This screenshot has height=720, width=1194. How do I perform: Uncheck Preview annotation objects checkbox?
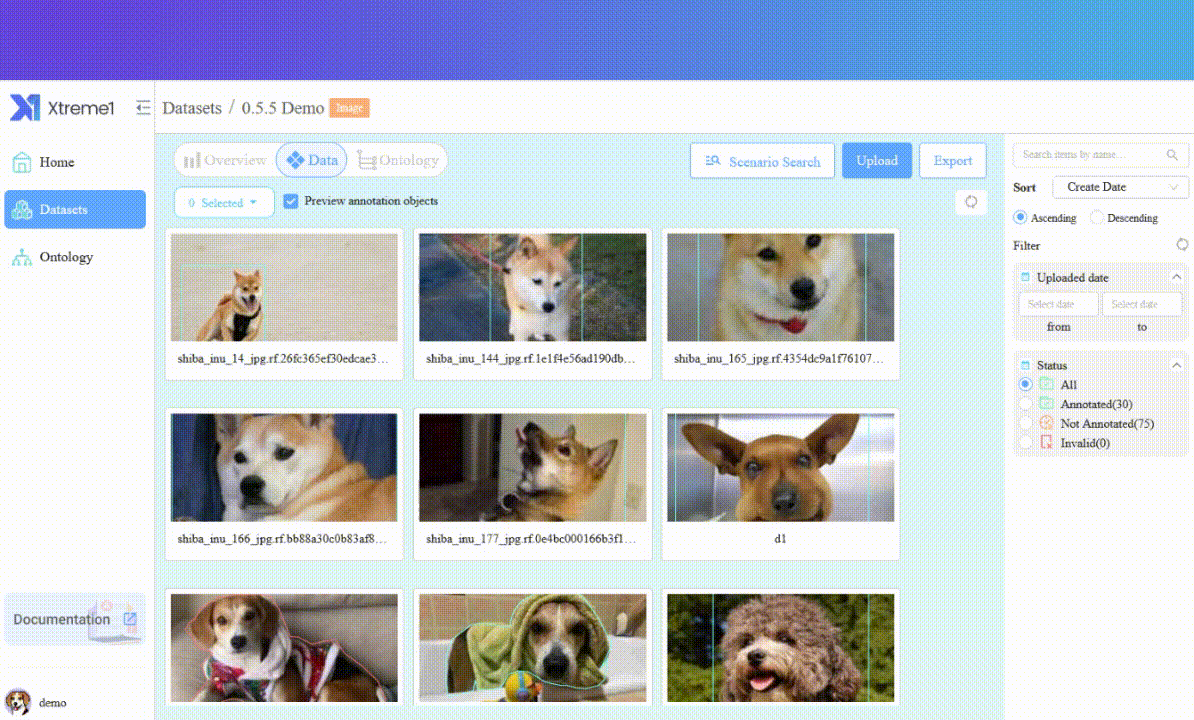[x=291, y=201]
